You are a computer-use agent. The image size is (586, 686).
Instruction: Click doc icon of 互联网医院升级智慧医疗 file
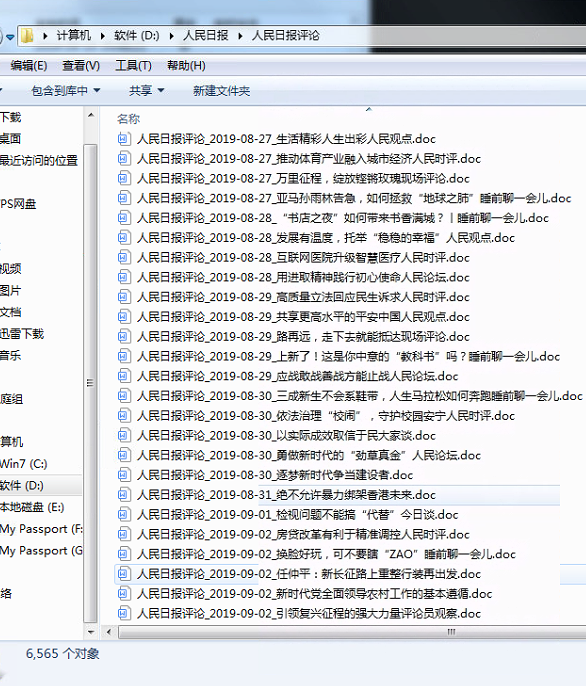click(x=124, y=258)
